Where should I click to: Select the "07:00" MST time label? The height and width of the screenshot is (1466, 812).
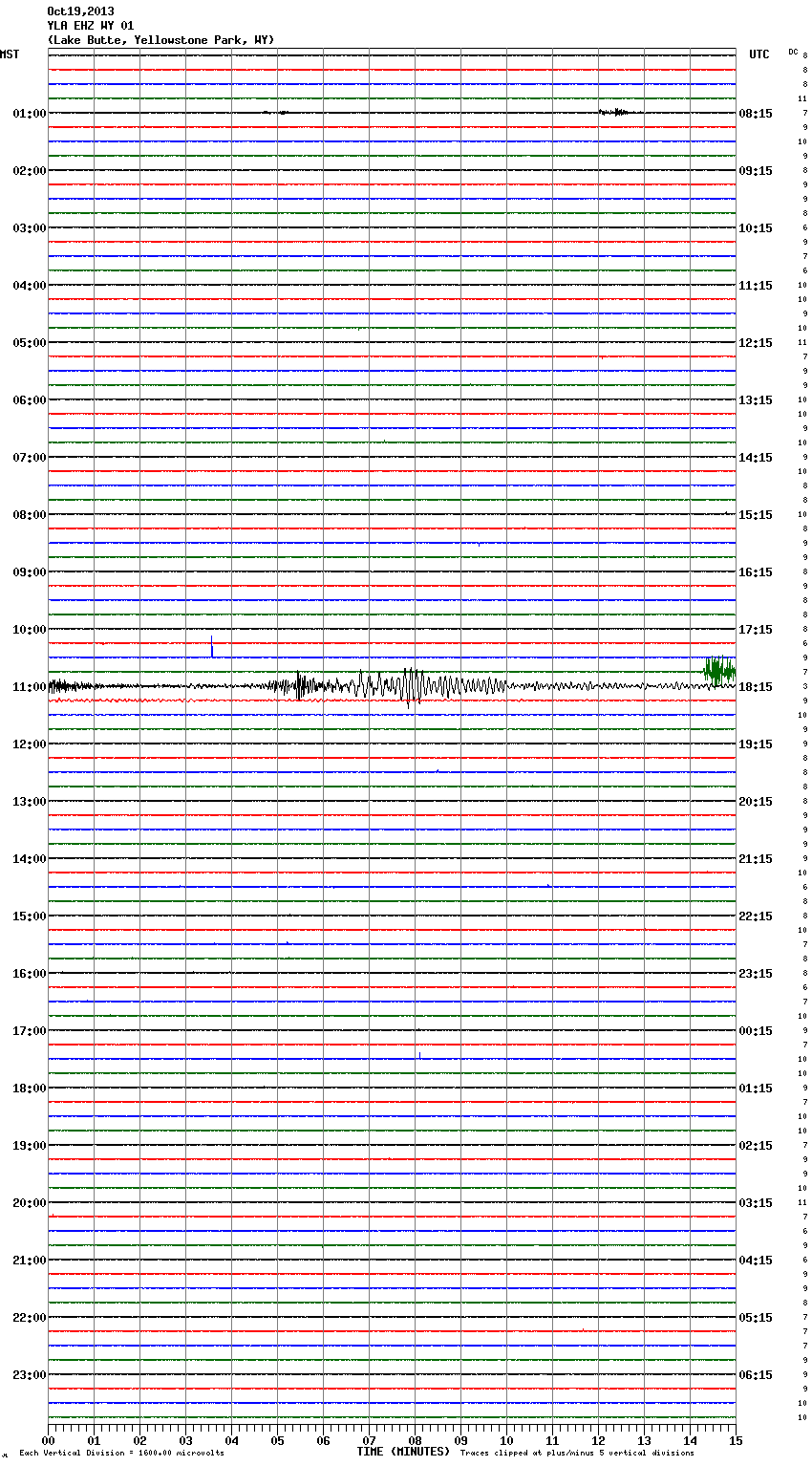click(x=30, y=458)
